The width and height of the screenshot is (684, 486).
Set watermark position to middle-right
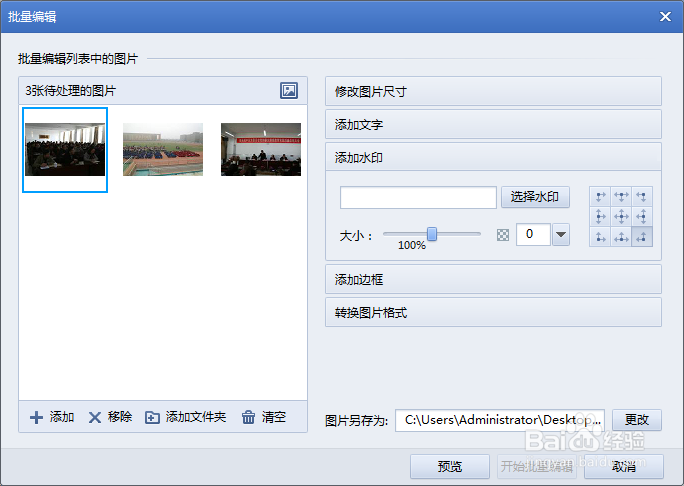(x=642, y=216)
